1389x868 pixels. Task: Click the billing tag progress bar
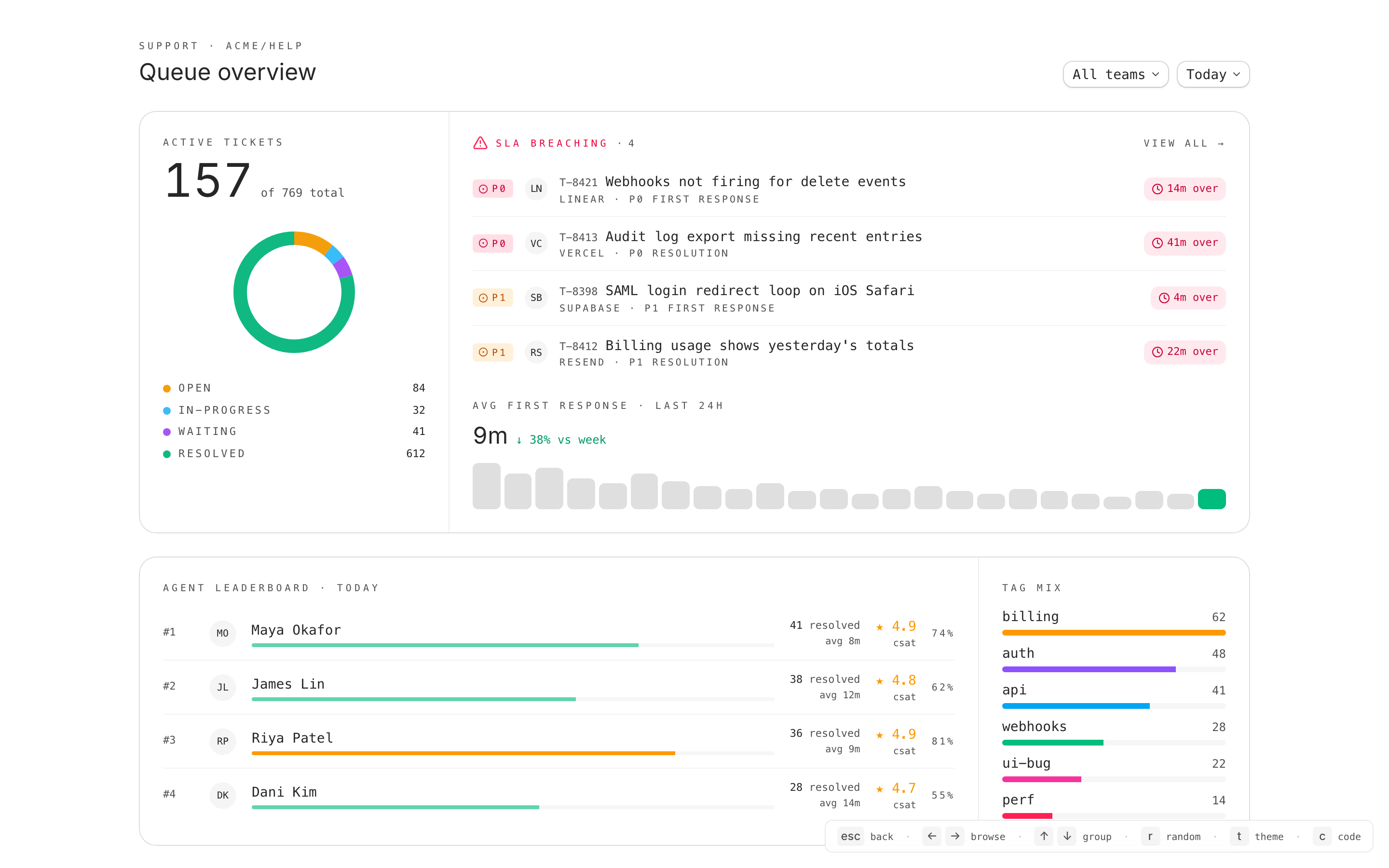coord(1113,633)
